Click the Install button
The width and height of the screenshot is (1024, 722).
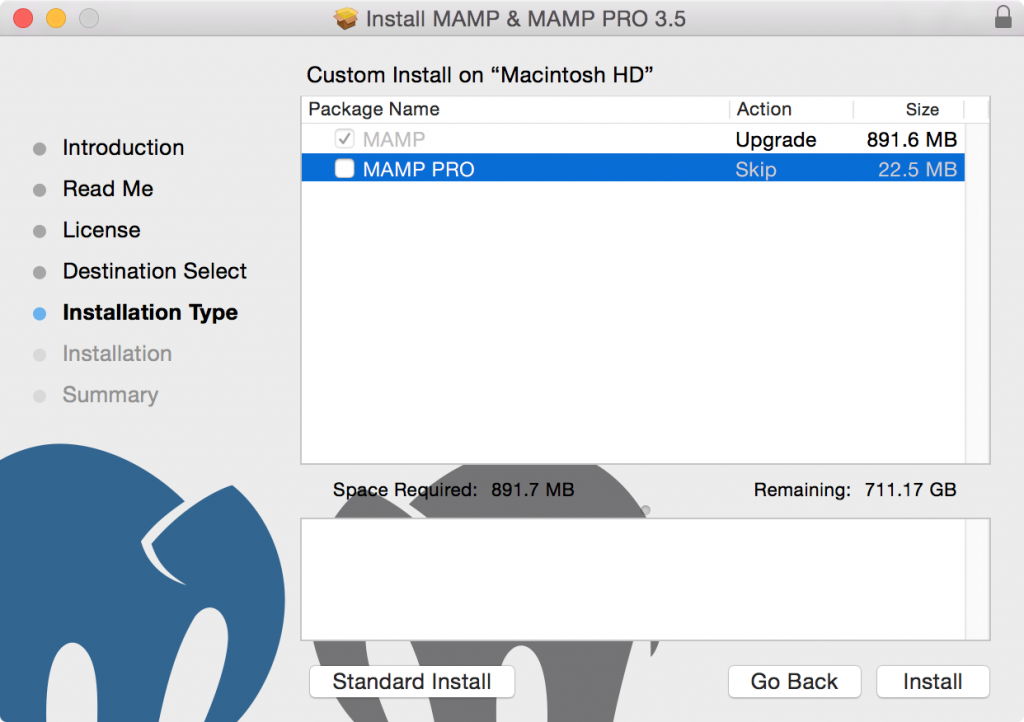pos(933,682)
